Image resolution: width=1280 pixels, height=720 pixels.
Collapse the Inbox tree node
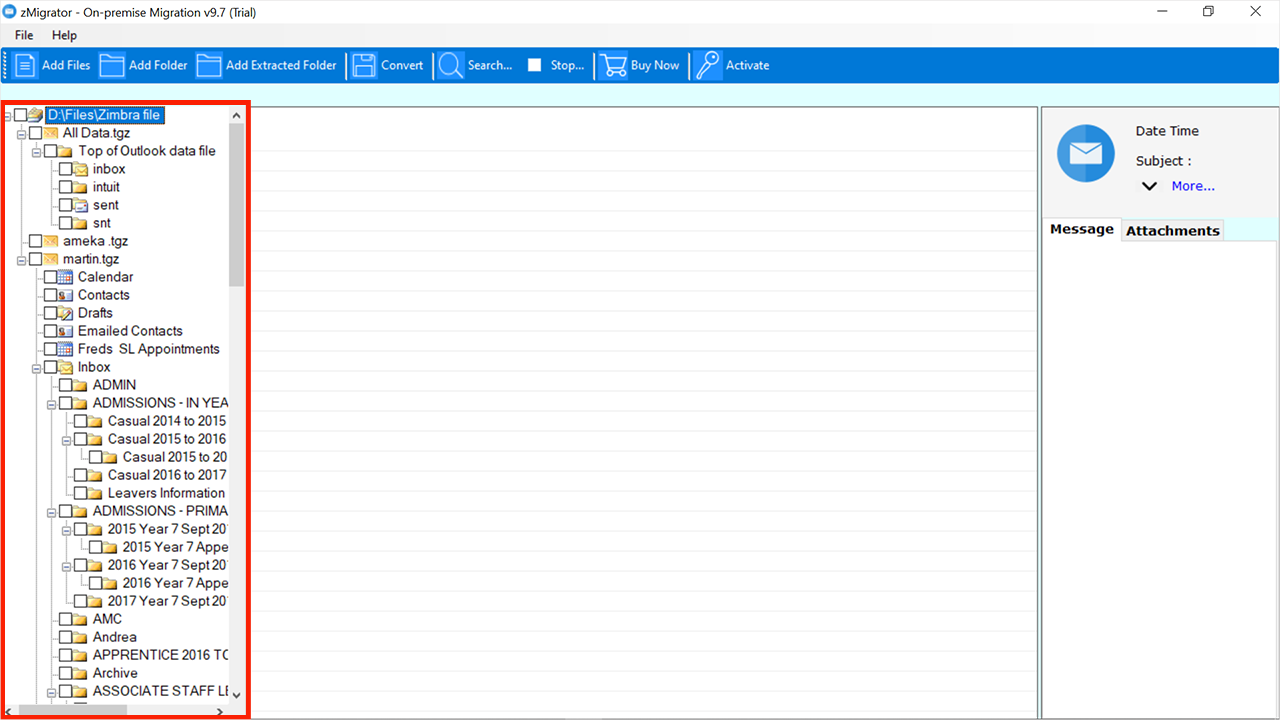37,368
